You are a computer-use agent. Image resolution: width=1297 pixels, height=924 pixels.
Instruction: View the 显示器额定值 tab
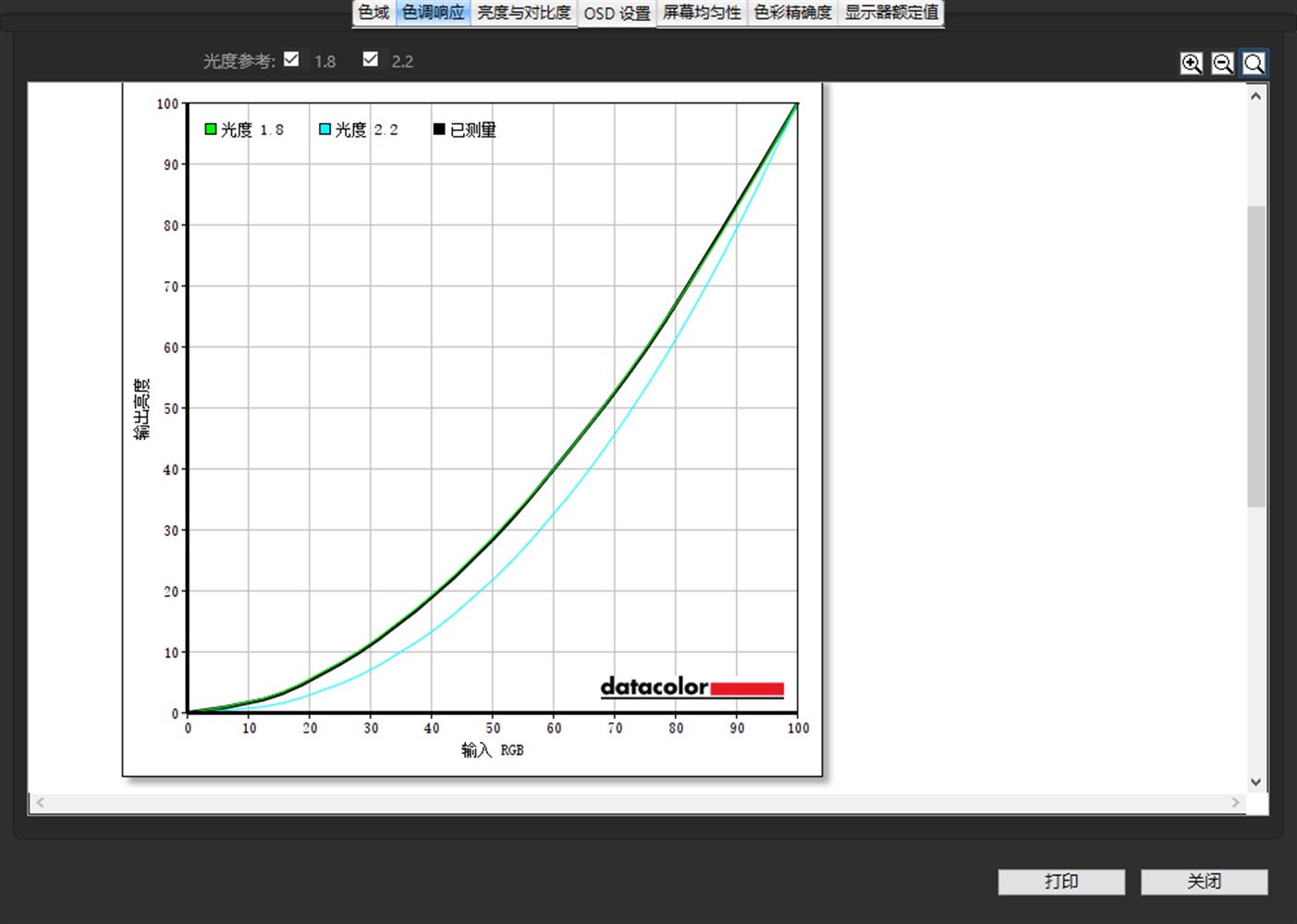coord(891,13)
